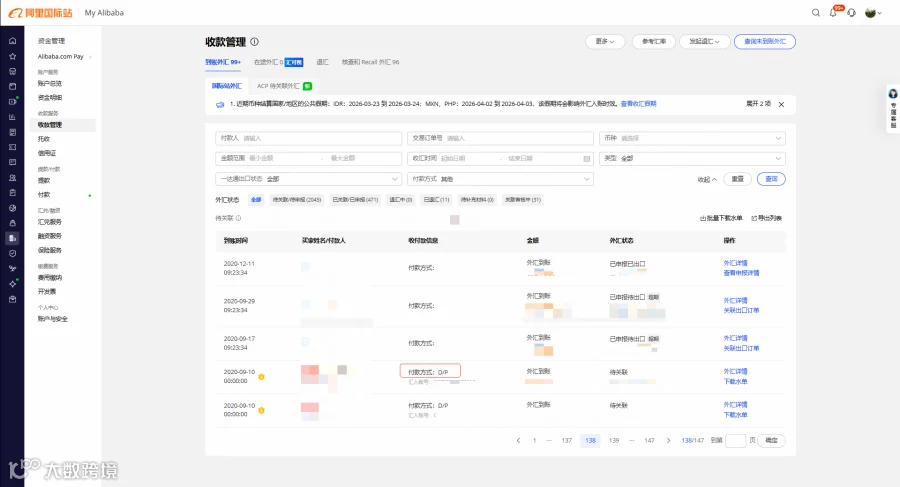
Task: Click the calendar icon in 收汇时间 field
Action: [587, 159]
